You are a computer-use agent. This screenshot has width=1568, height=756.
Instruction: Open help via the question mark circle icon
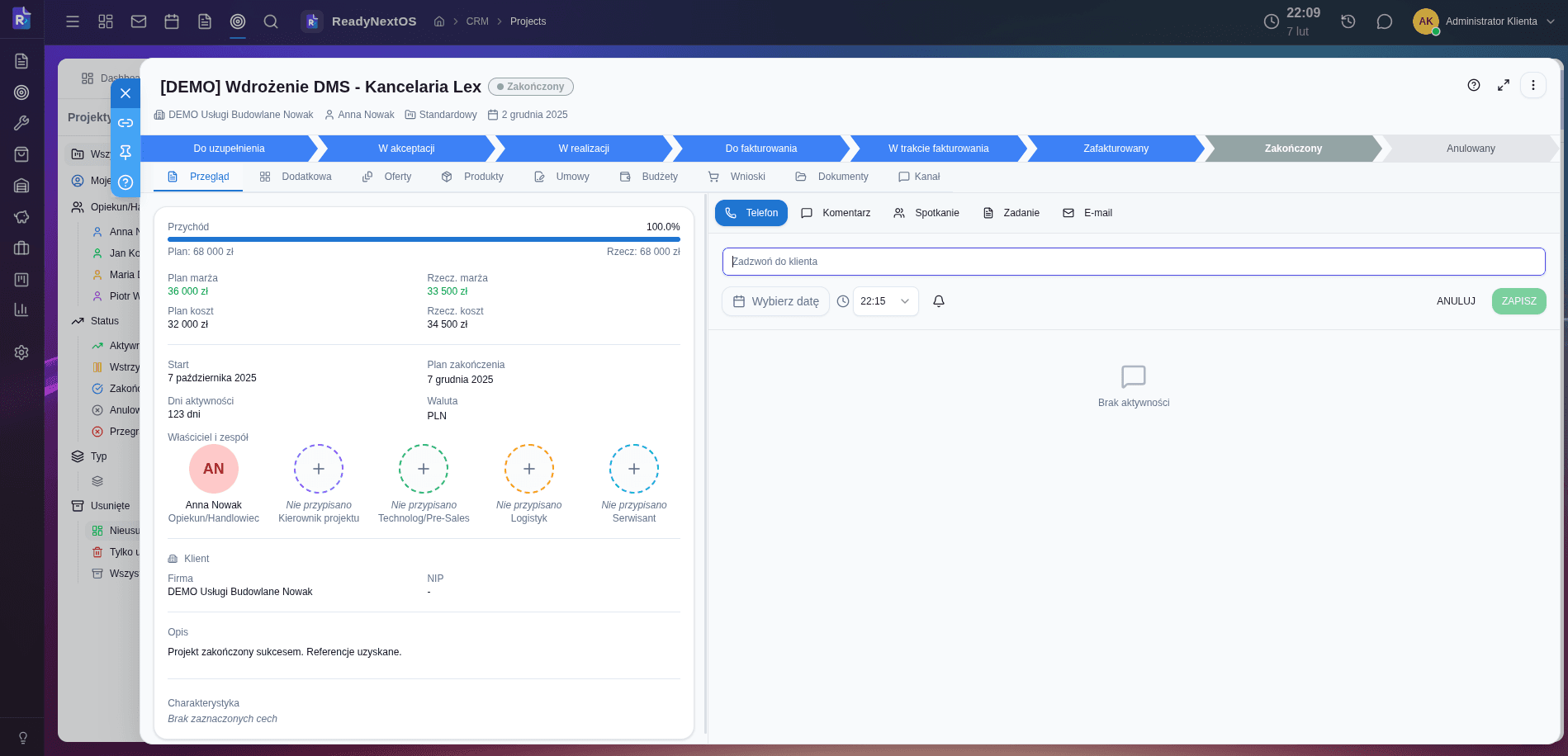click(126, 182)
